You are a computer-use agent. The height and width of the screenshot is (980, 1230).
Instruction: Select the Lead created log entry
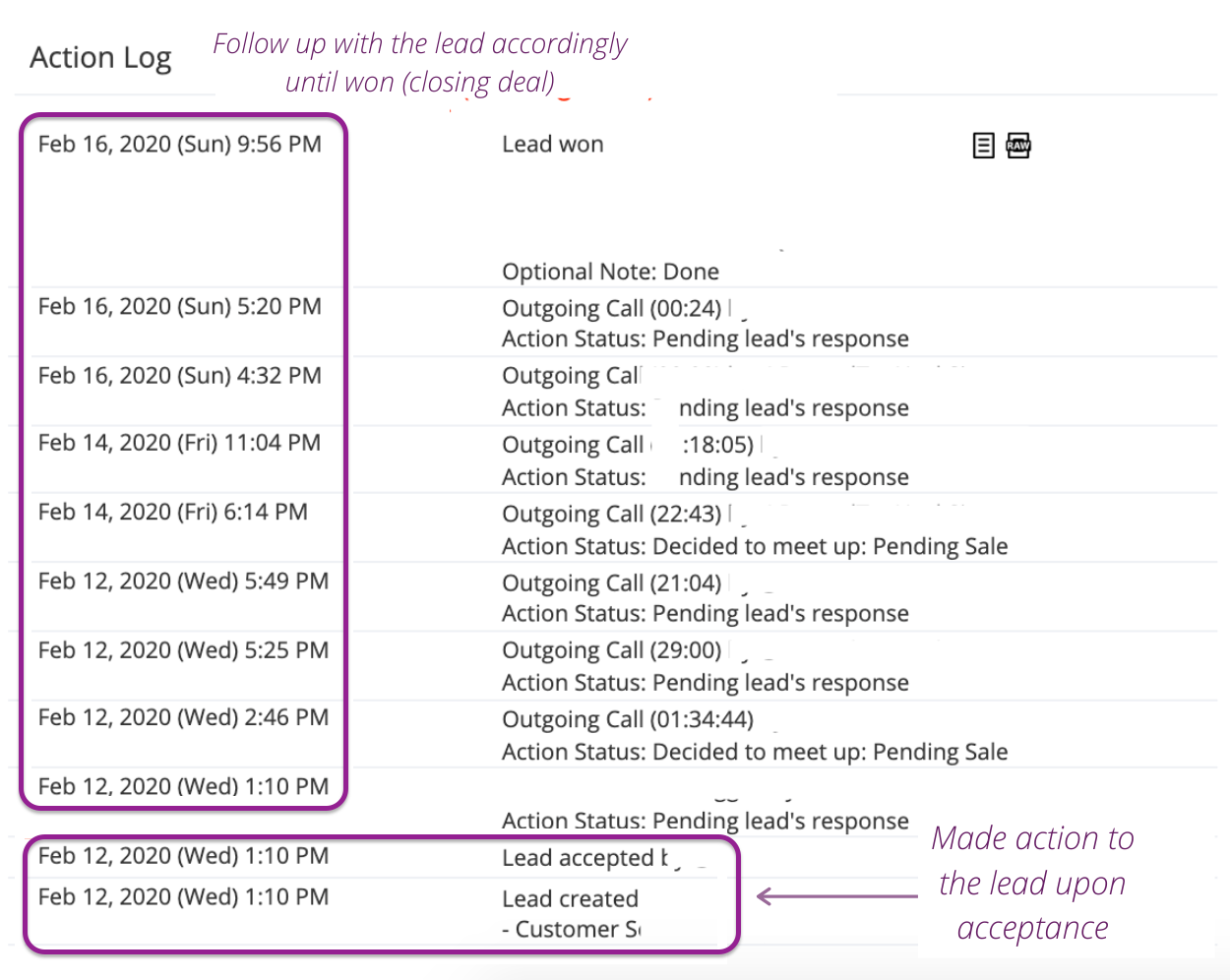570,899
